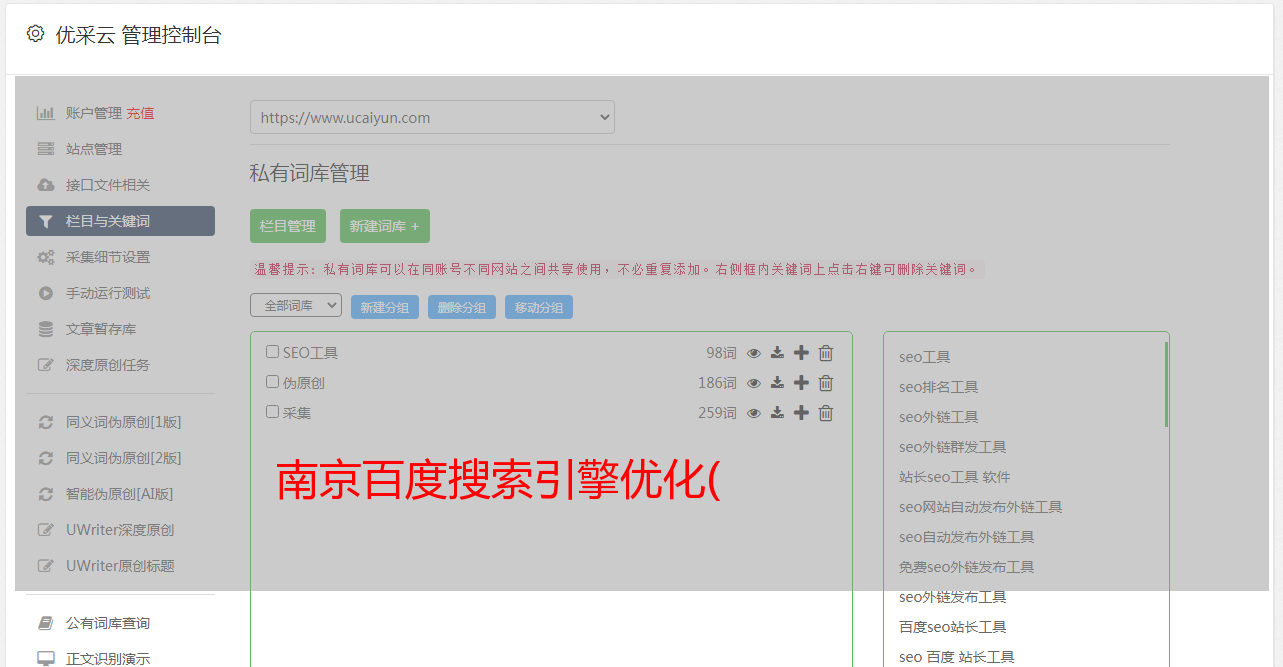The height and width of the screenshot is (667, 1283).
Task: Add keywords to SEO工具 with plus icon
Action: pyautogui.click(x=801, y=353)
